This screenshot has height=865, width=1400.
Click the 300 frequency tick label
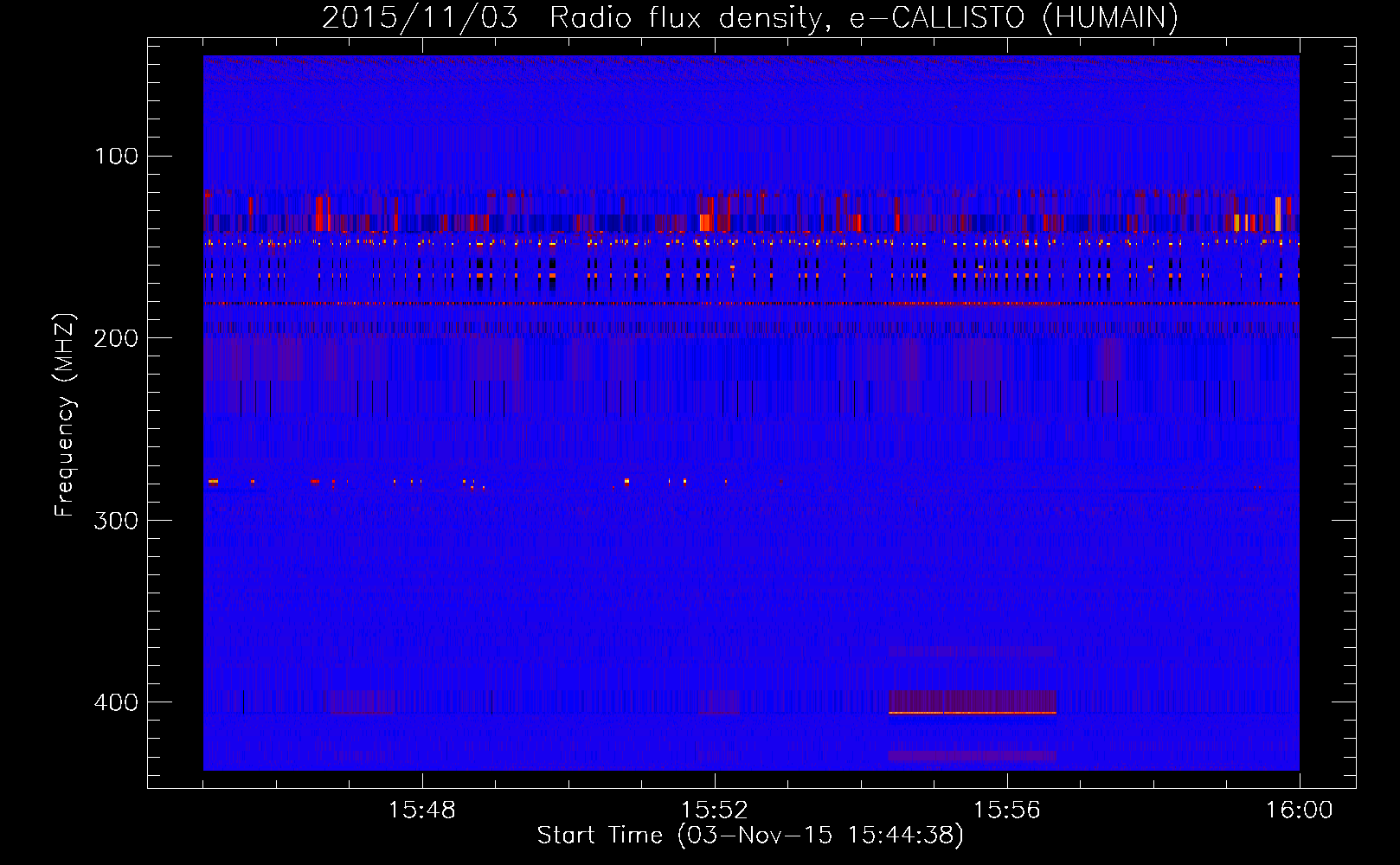coord(116,521)
